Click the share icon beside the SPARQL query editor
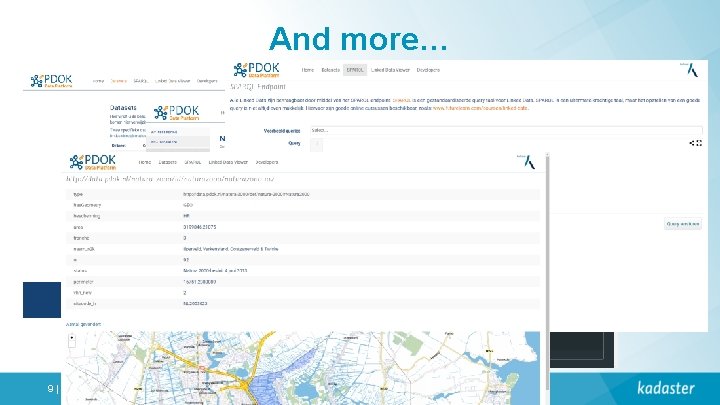Image resolution: width=720 pixels, height=405 pixels. tap(692, 143)
